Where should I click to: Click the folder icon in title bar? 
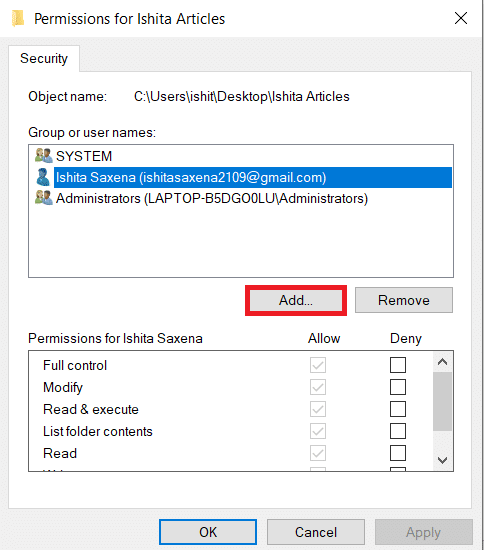click(18, 18)
